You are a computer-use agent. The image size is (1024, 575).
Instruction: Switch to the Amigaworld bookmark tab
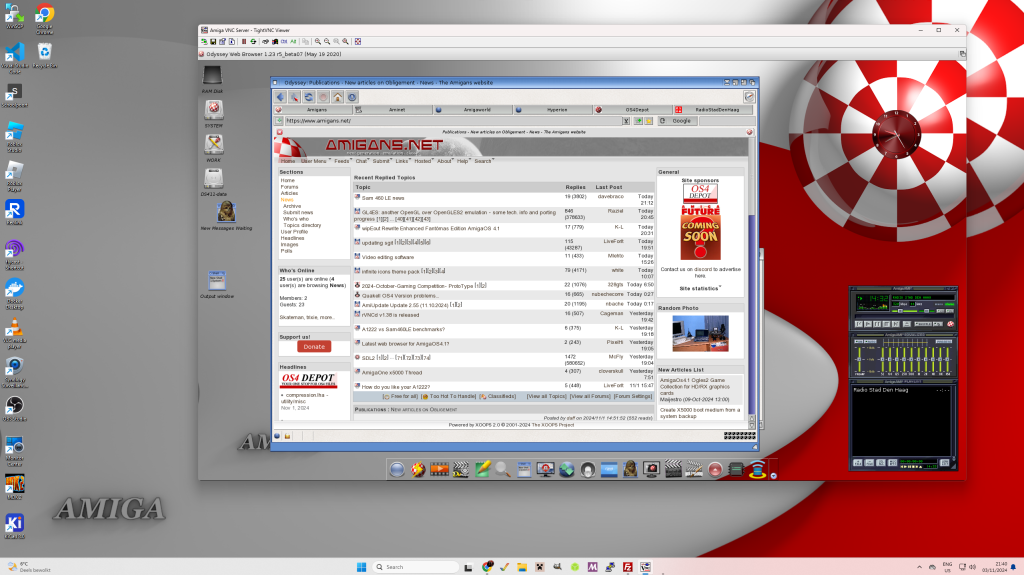click(473, 110)
